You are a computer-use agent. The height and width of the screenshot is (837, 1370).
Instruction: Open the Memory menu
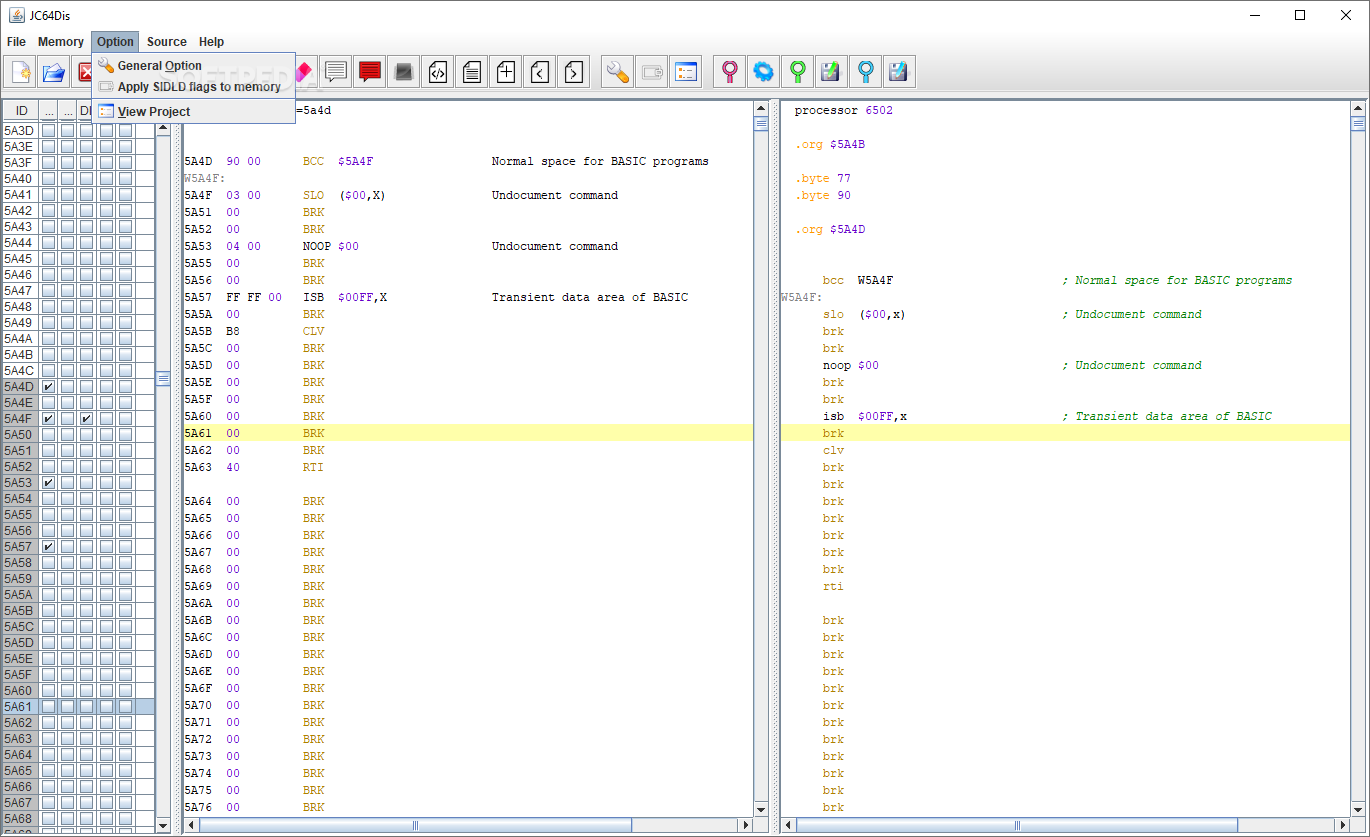(61, 42)
